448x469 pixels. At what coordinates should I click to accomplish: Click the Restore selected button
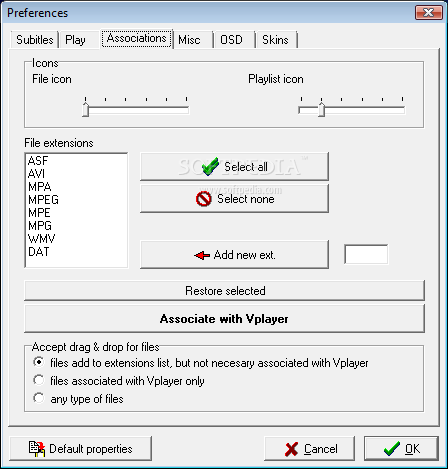[224, 291]
